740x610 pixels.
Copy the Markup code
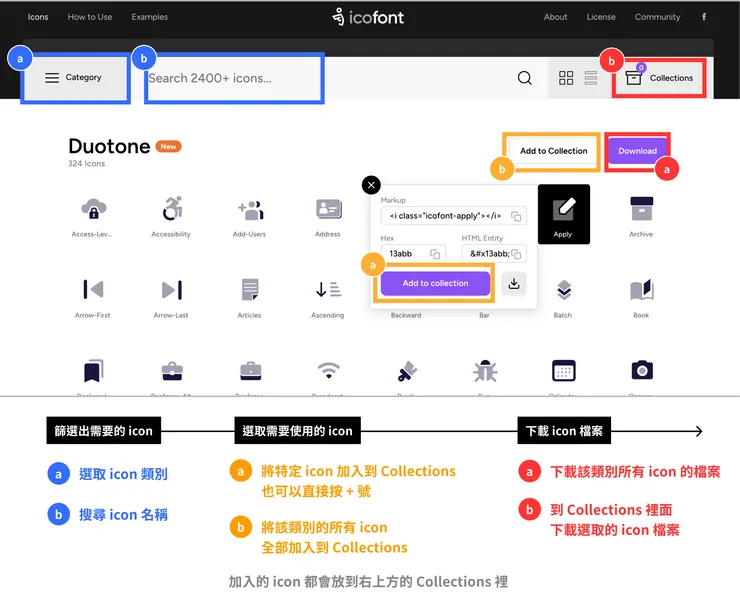(x=516, y=217)
